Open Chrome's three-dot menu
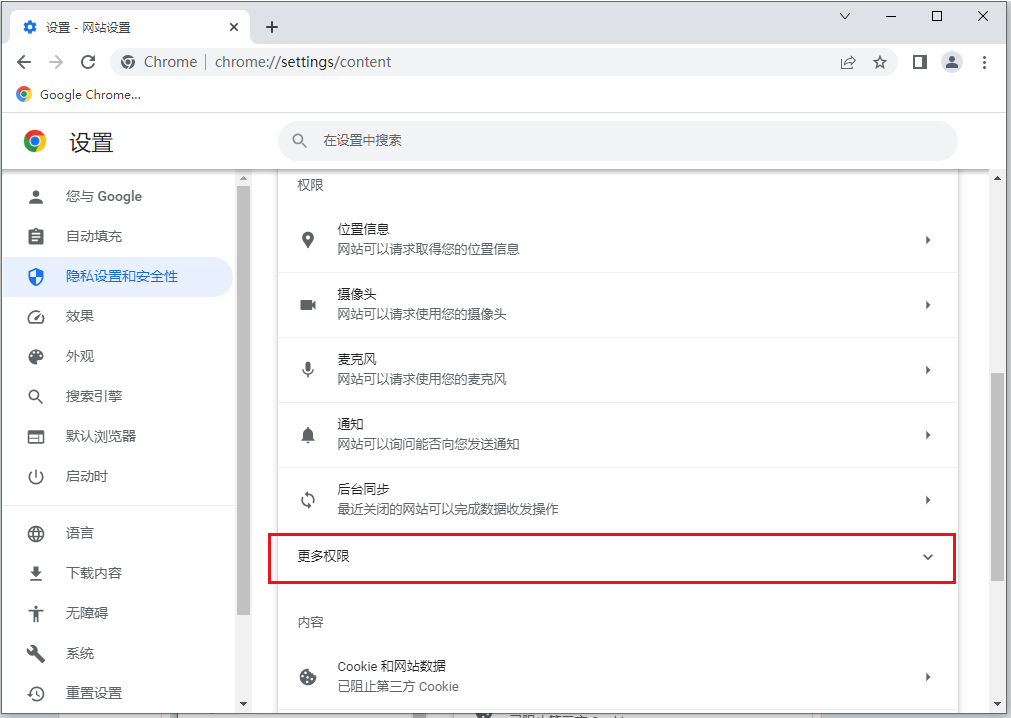 click(x=984, y=62)
